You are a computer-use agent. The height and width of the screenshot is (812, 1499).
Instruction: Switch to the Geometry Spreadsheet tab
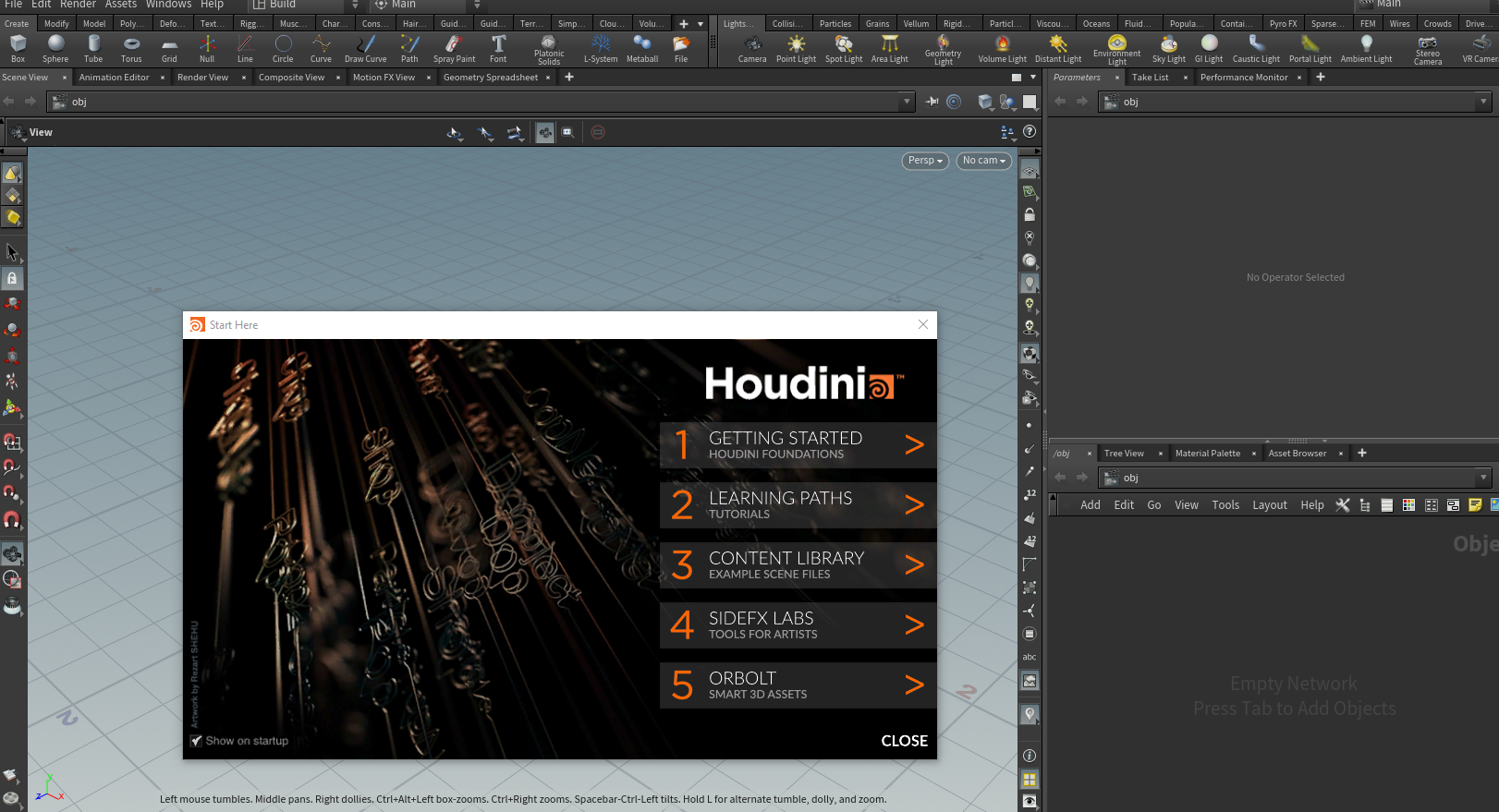point(491,78)
